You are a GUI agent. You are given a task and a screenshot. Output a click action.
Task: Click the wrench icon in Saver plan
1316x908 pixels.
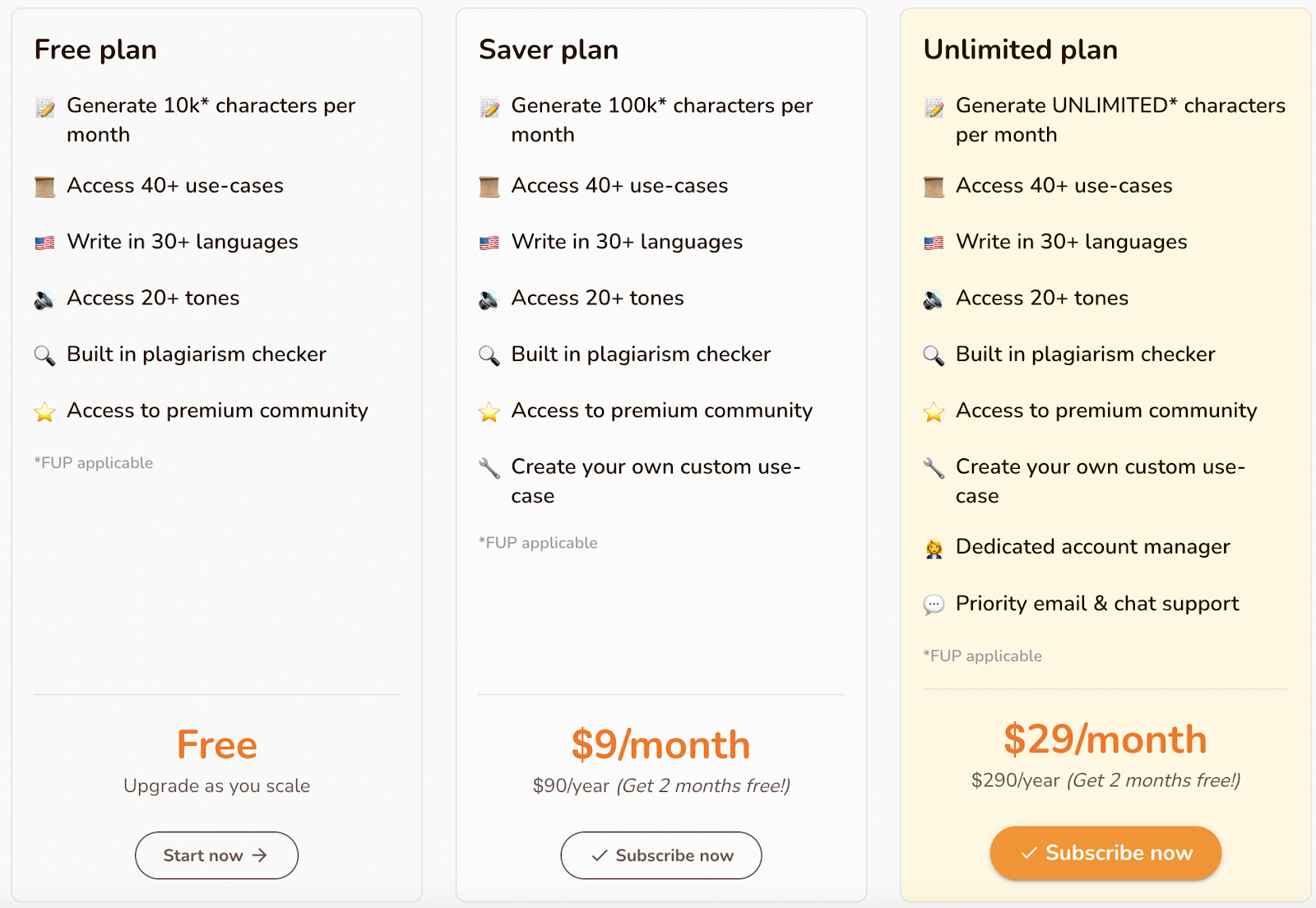click(489, 468)
